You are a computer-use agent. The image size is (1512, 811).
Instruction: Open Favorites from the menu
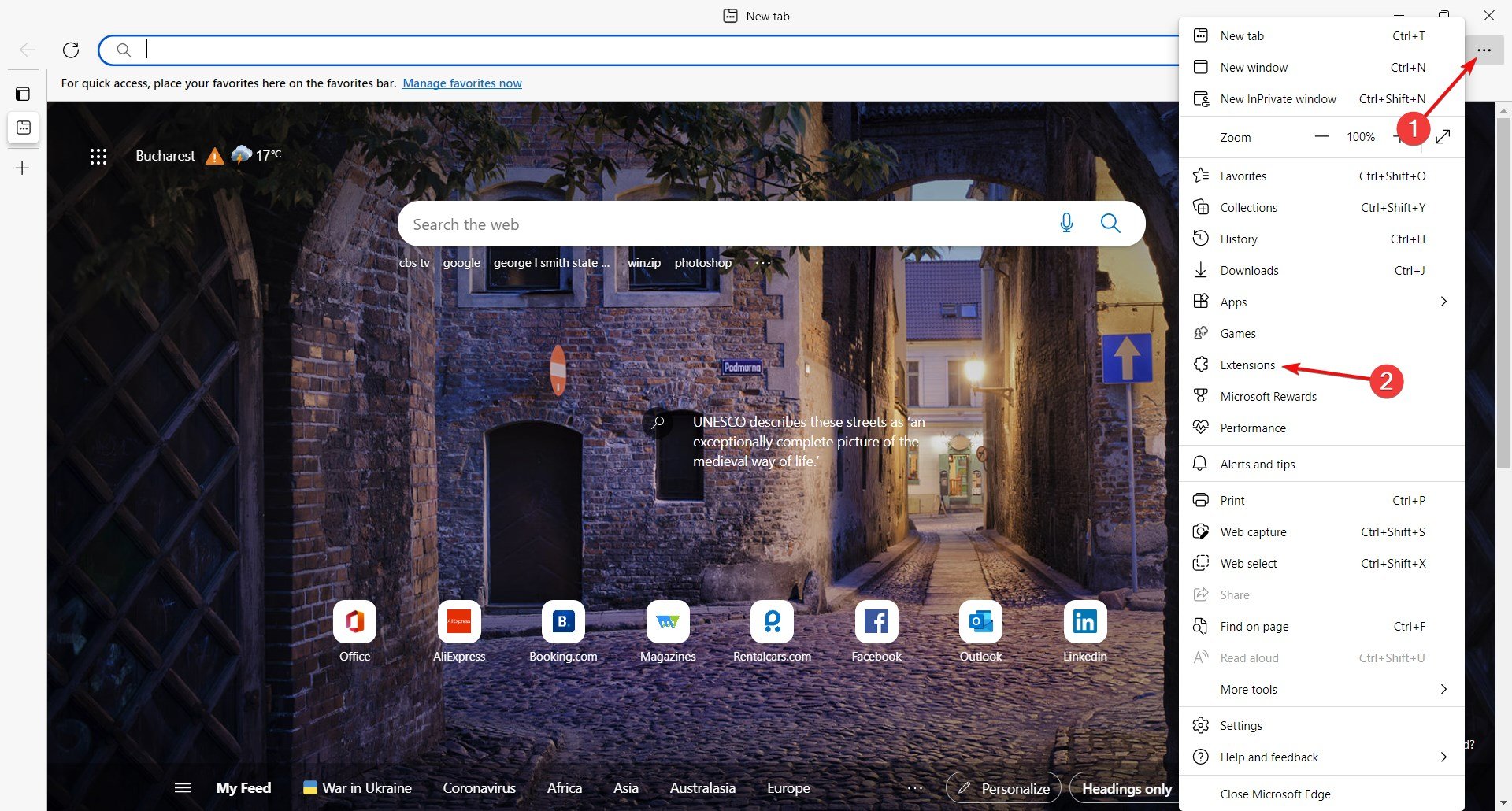[1321, 176]
